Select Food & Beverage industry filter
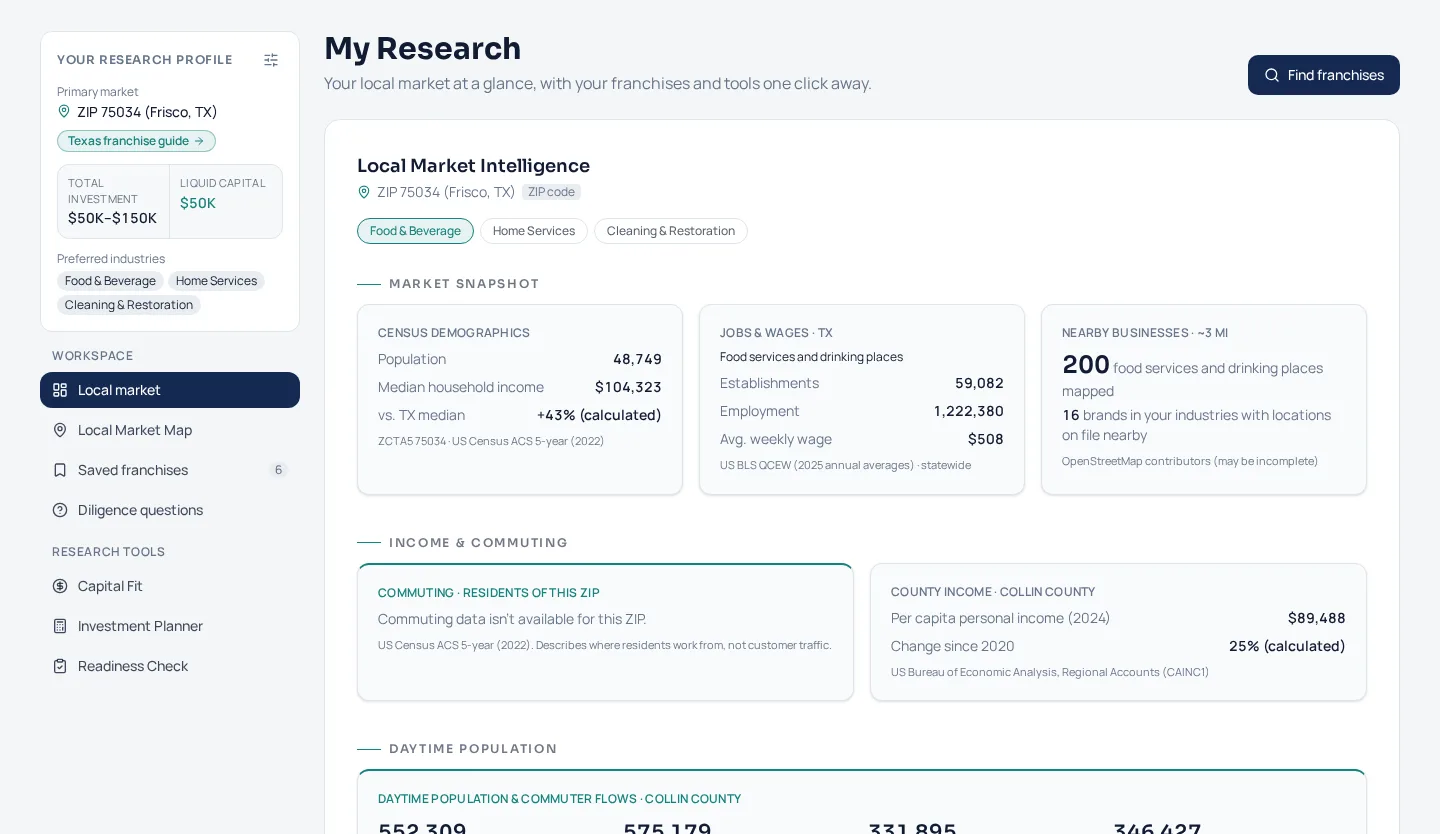This screenshot has width=1440, height=834. [x=415, y=231]
